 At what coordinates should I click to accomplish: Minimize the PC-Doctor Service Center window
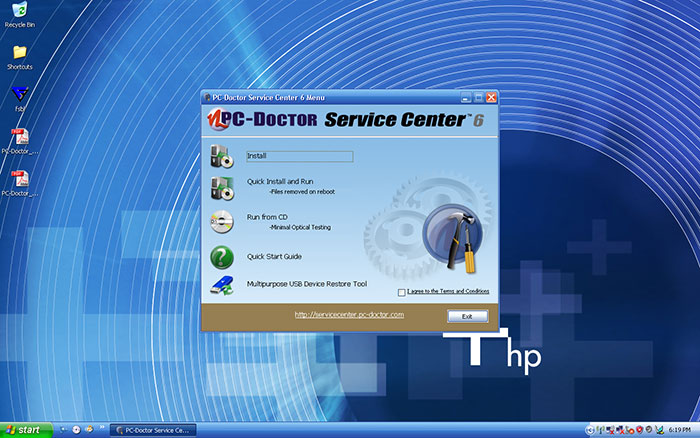click(466, 97)
